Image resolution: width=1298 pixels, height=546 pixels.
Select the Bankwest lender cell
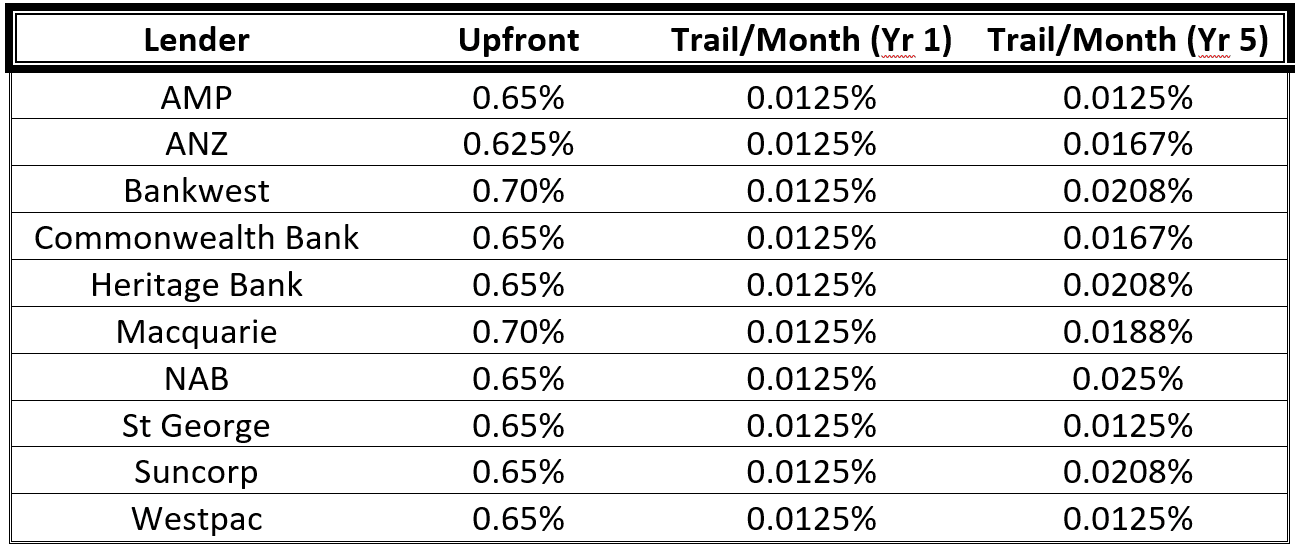click(x=196, y=191)
